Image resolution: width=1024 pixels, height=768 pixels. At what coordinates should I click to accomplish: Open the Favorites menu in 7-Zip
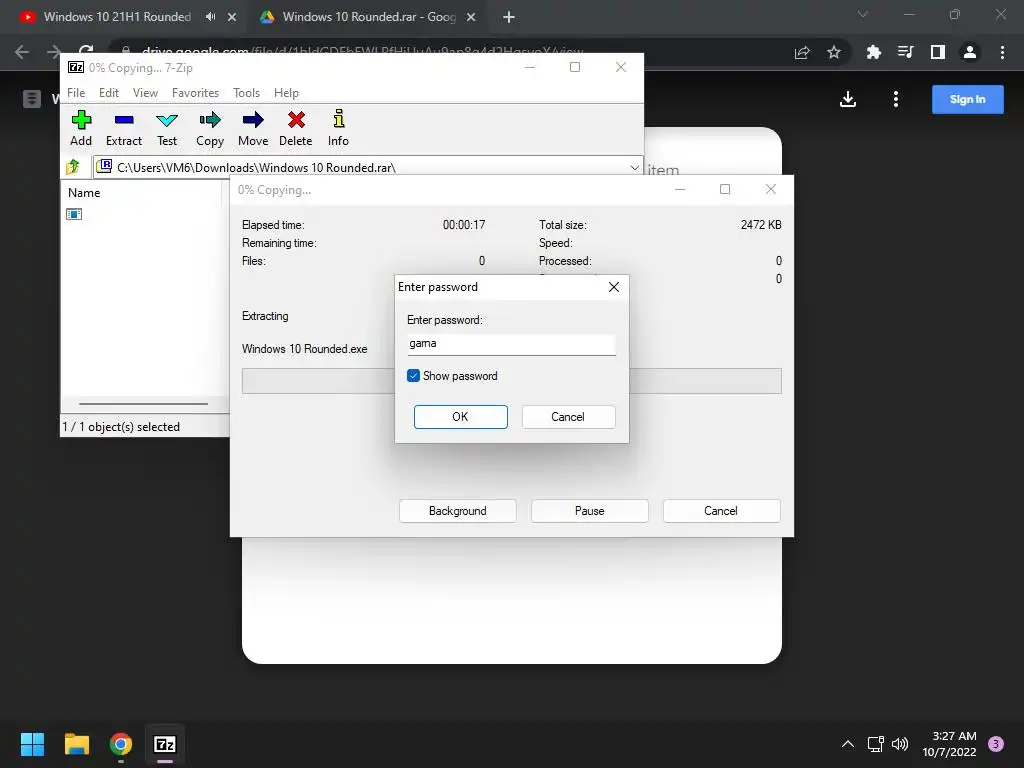point(195,93)
